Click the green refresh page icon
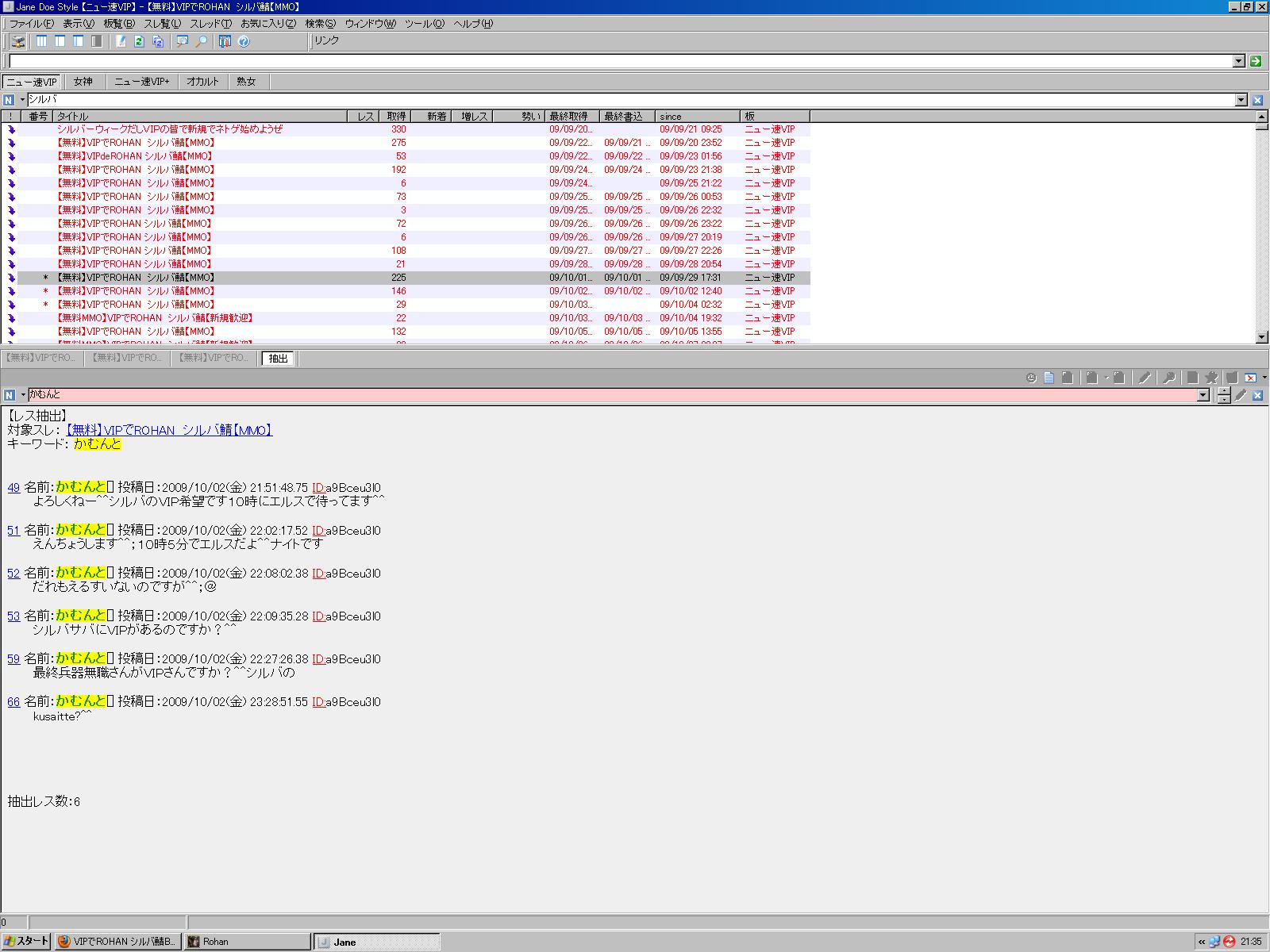The height and width of the screenshot is (952, 1270). [x=139, y=41]
